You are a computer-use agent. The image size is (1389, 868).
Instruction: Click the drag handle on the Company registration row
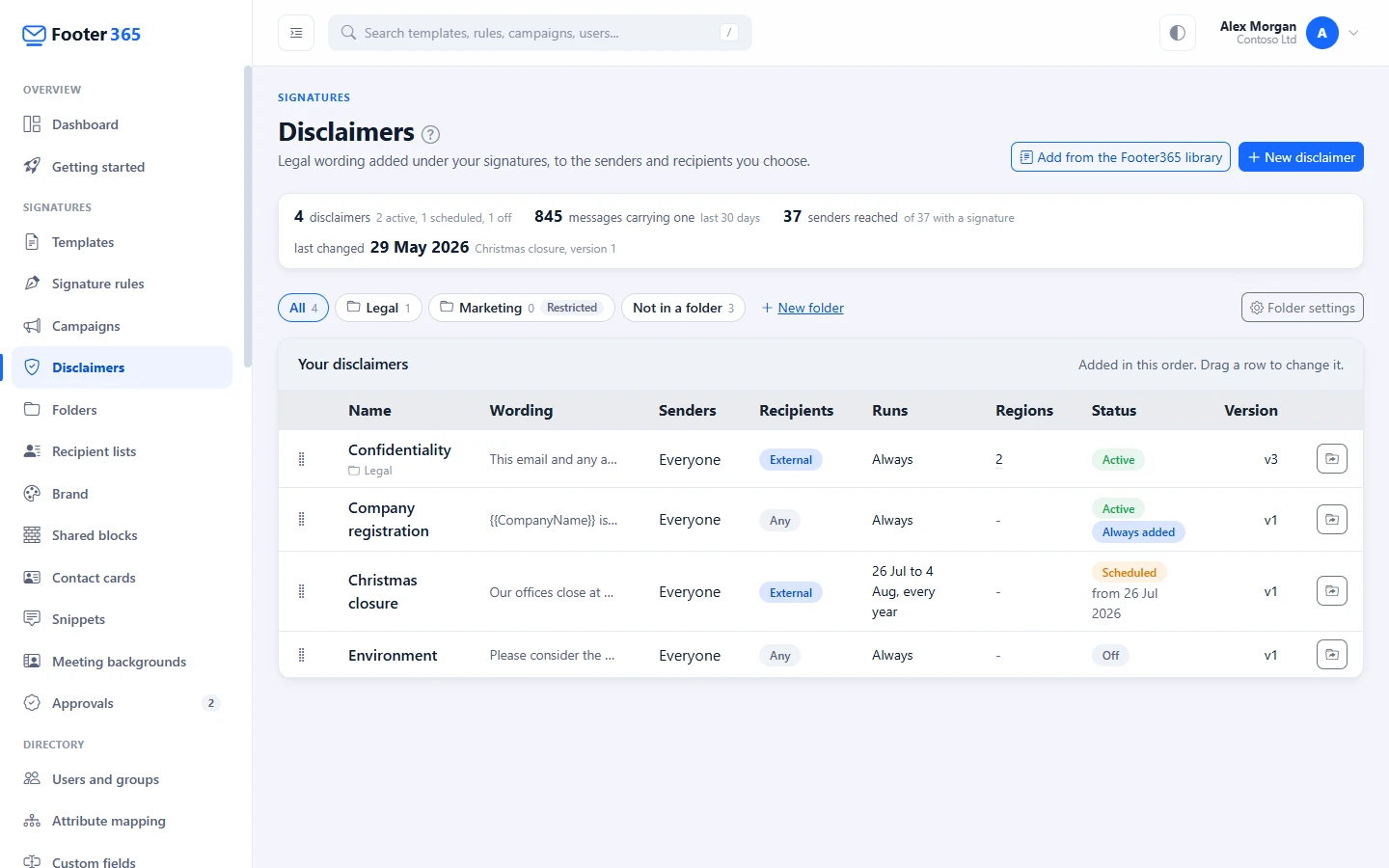302,520
